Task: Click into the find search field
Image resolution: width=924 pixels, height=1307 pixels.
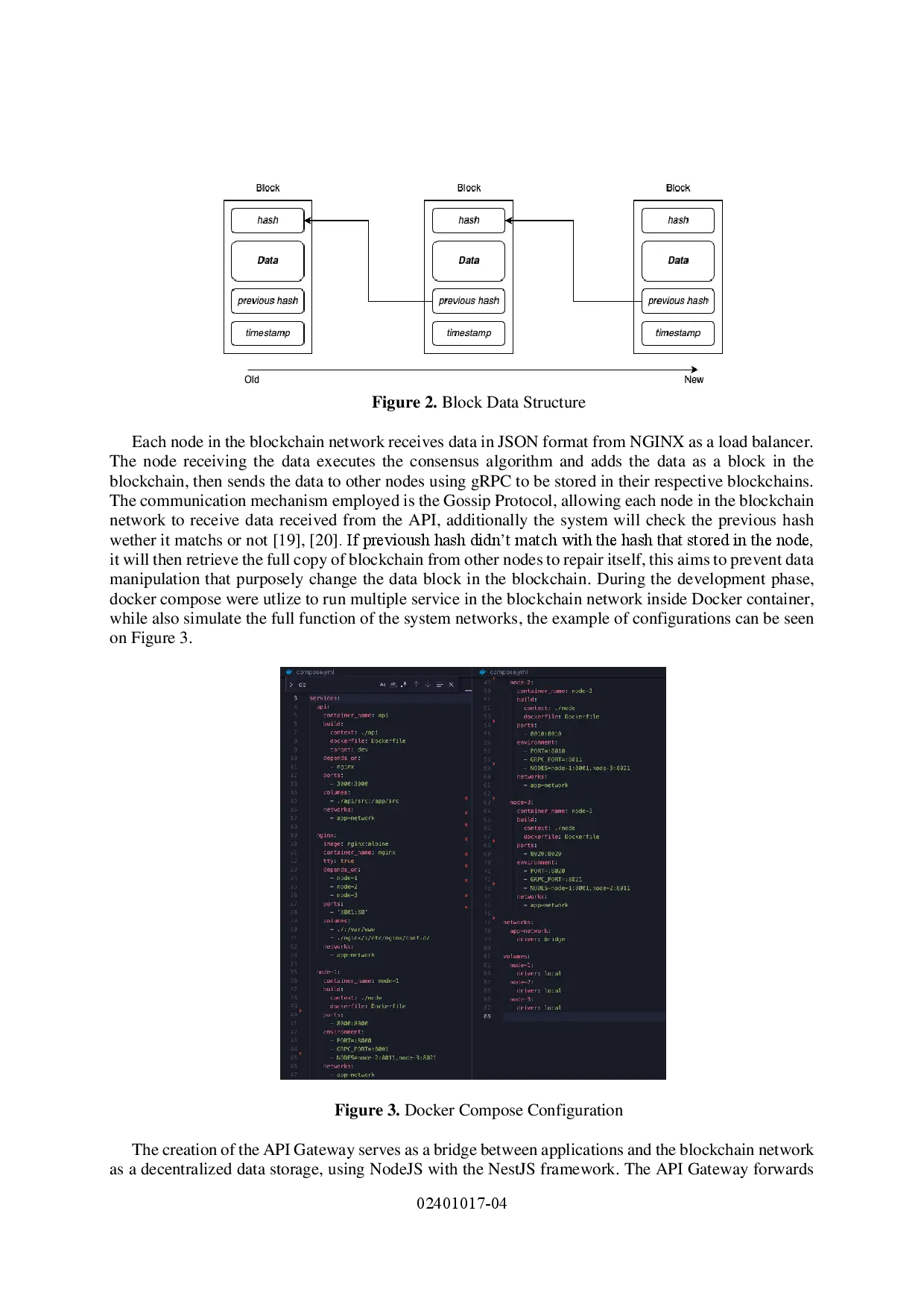Action: pyautogui.click(x=335, y=684)
